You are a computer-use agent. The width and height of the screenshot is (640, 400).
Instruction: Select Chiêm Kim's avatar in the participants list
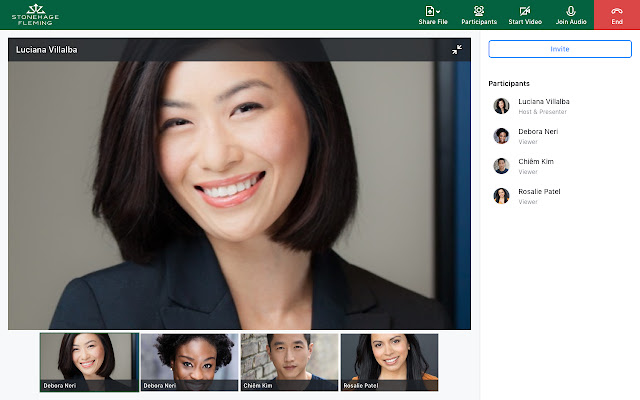[501, 166]
